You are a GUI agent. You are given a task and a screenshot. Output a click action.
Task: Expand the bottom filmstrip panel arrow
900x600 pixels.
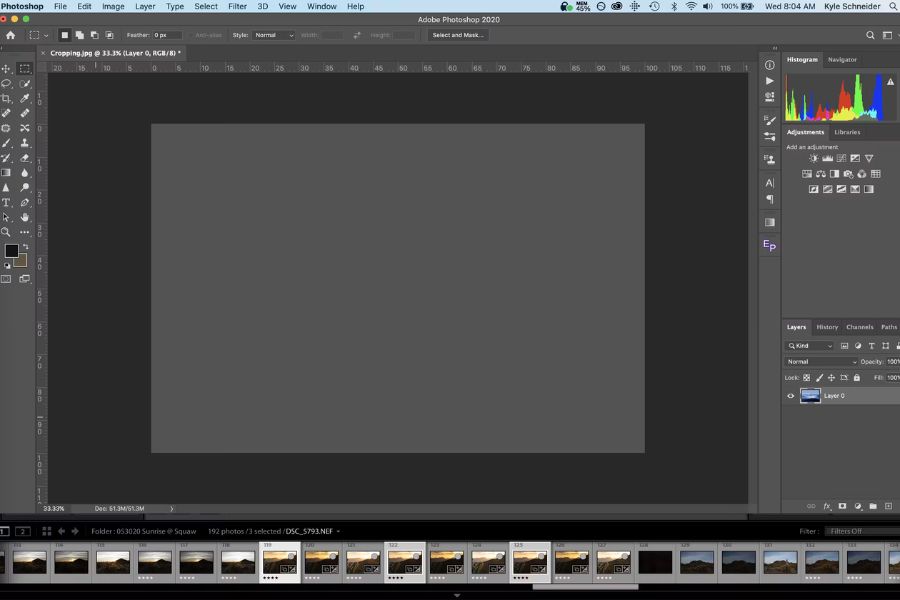457,595
